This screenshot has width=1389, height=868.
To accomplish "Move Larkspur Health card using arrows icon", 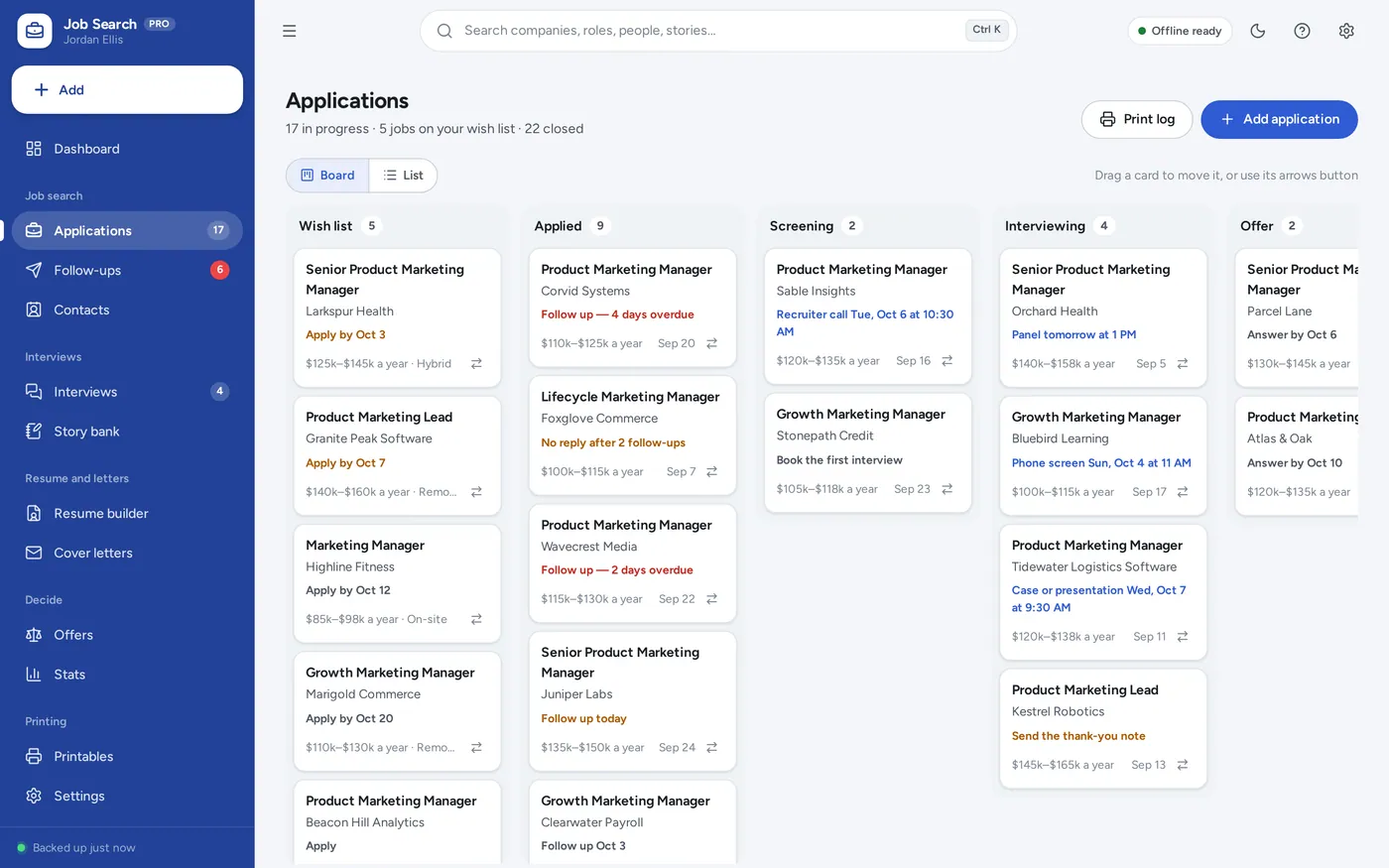I will [476, 364].
